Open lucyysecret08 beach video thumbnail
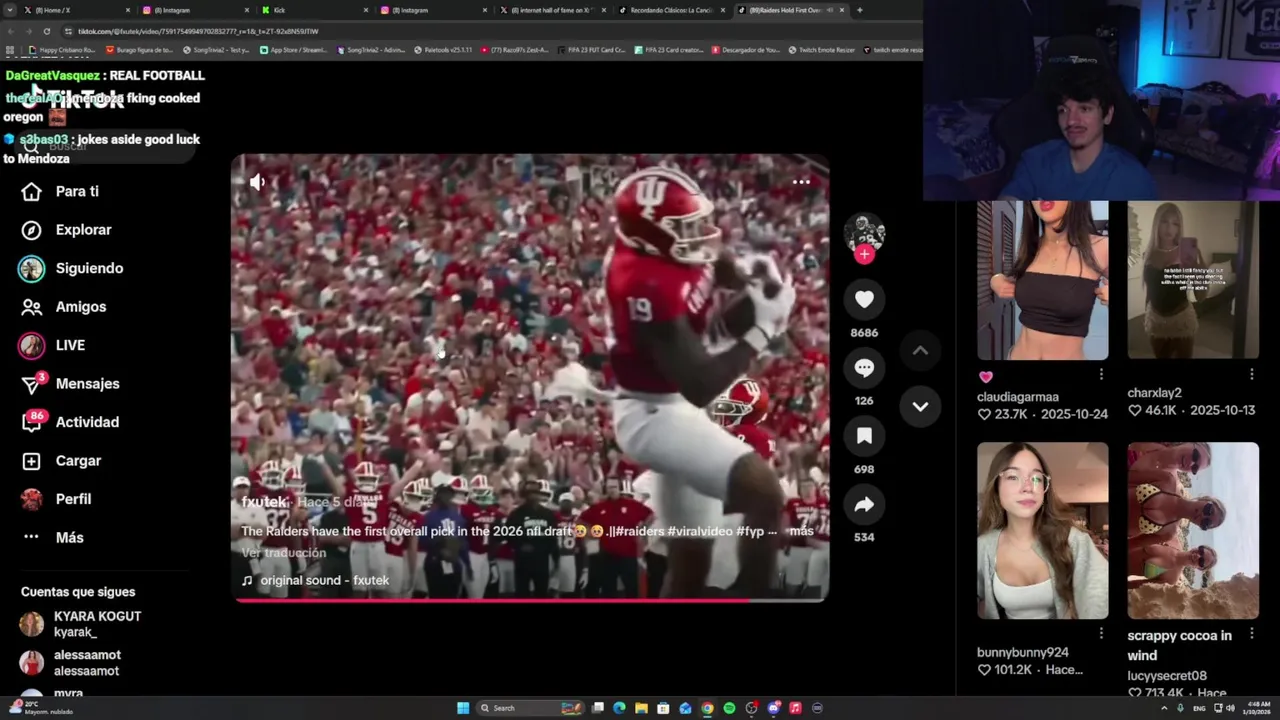This screenshot has height=720, width=1280. tap(1193, 531)
